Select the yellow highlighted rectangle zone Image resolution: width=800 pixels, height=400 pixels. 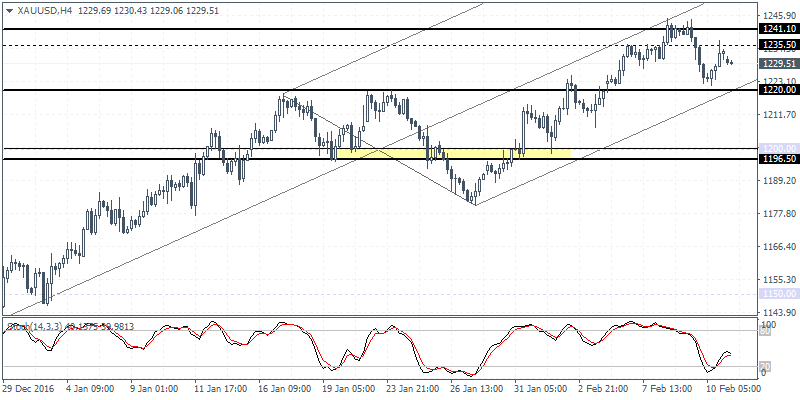(455, 153)
